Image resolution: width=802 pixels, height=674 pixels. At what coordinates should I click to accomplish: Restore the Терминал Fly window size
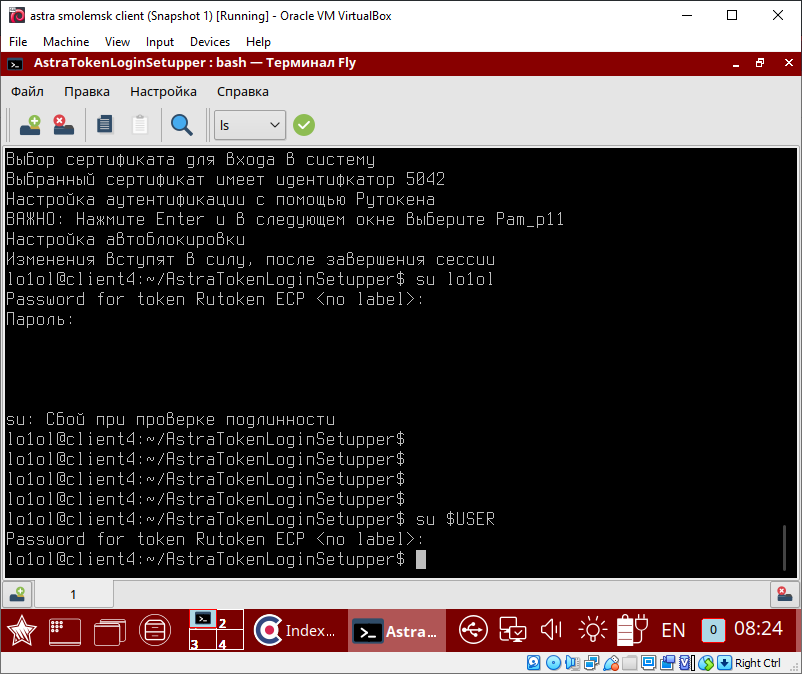[761, 63]
